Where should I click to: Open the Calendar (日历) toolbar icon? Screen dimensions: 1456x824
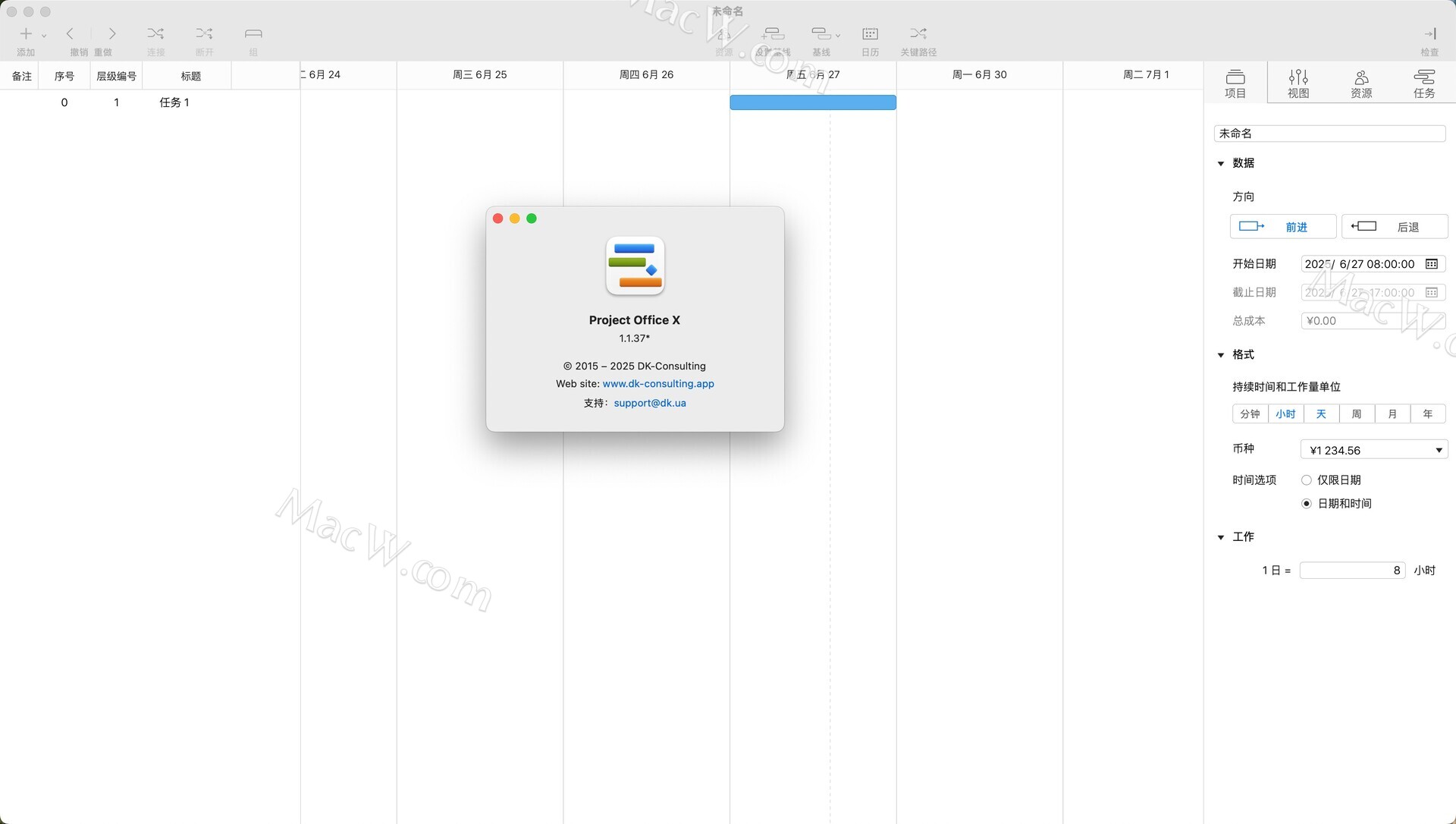pos(870,34)
